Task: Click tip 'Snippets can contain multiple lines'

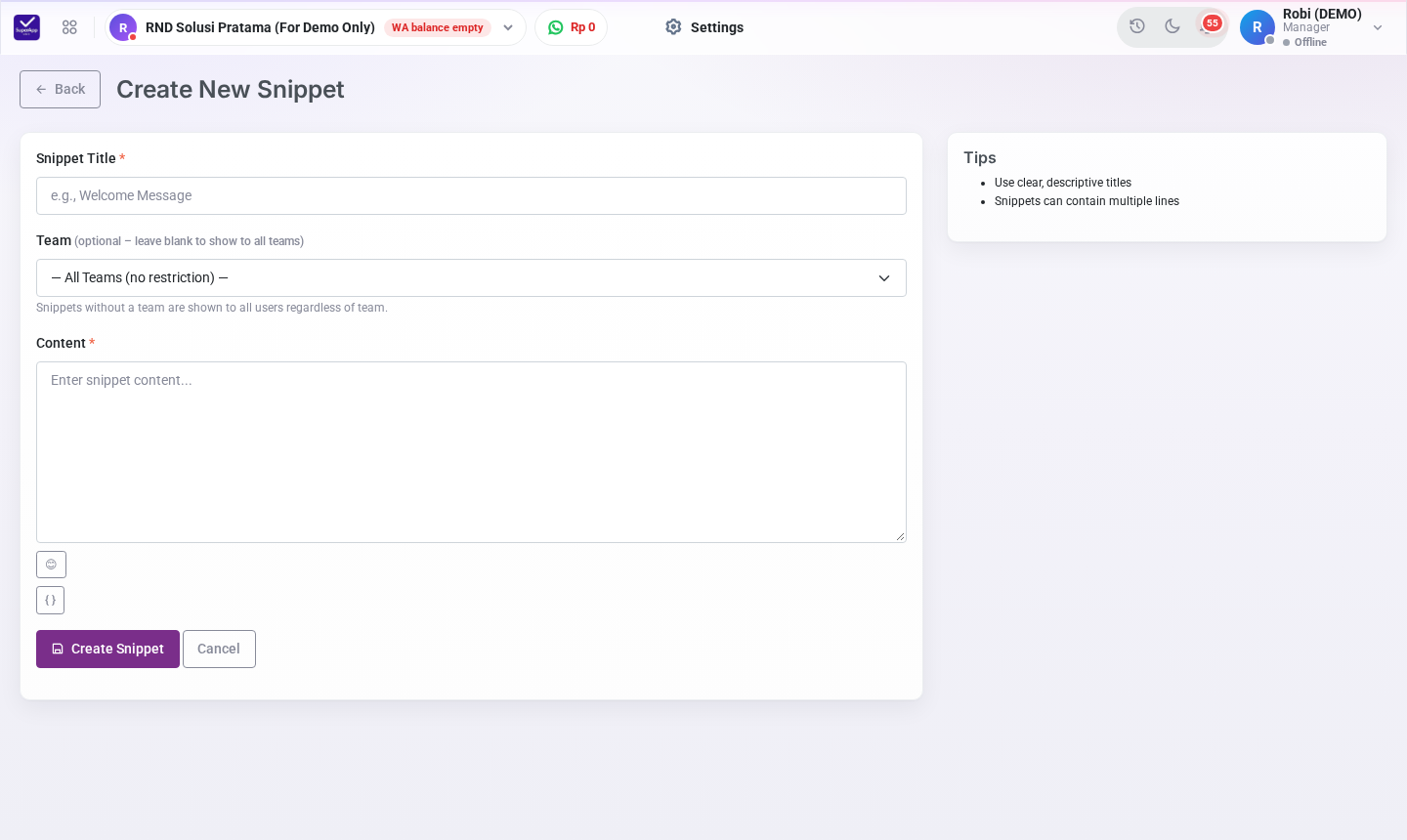Action: coord(1087,201)
